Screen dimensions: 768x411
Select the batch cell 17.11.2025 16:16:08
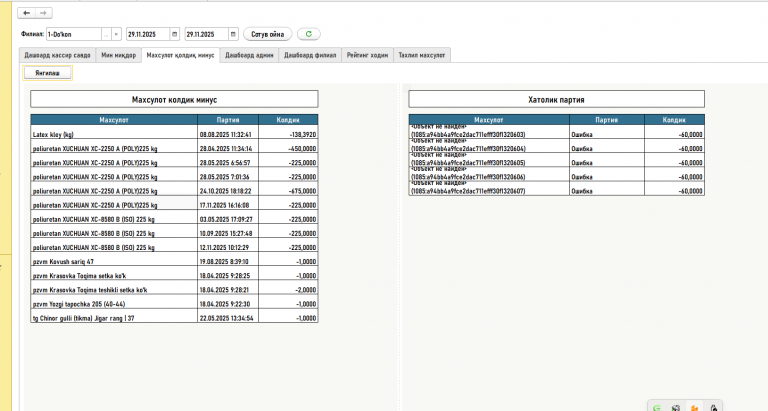click(228, 203)
